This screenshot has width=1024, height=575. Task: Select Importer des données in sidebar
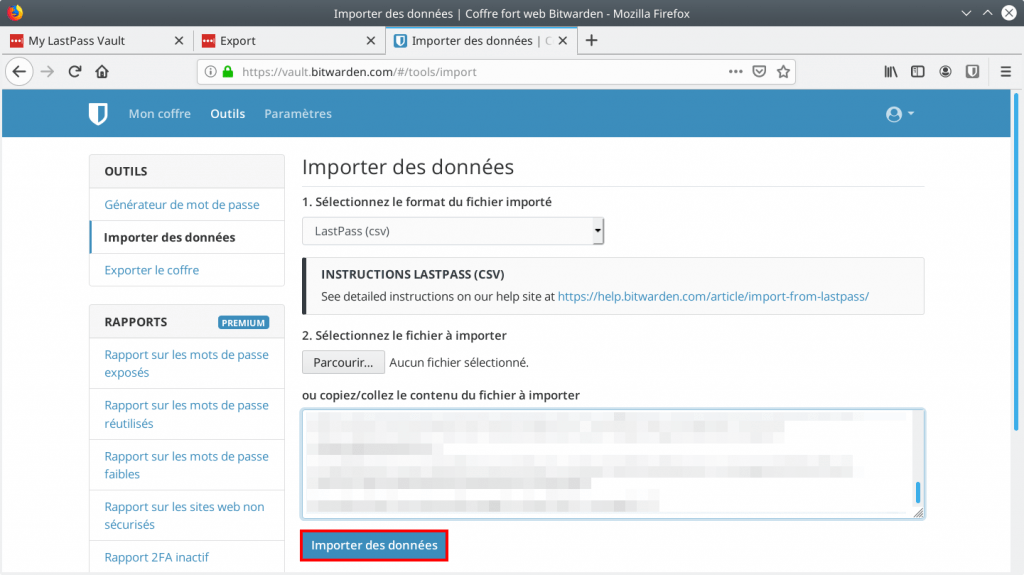coord(169,237)
